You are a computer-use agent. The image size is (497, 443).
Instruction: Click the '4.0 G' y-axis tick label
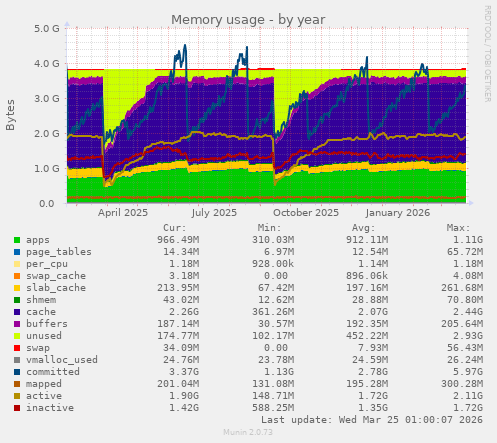47,63
